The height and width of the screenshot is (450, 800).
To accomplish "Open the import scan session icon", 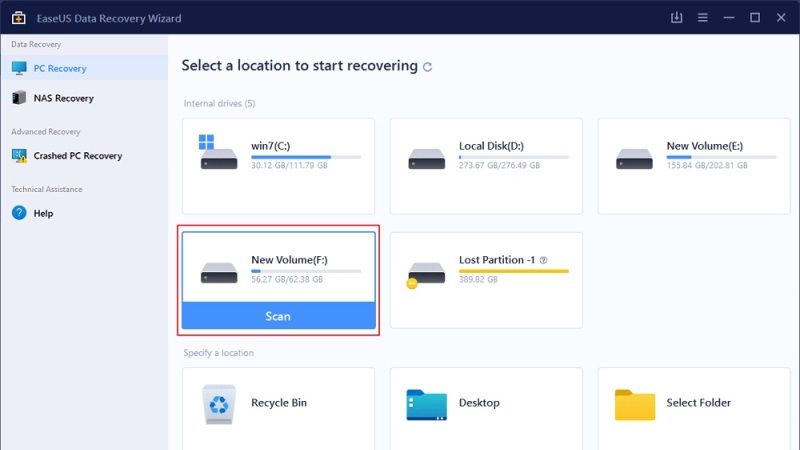I will point(677,18).
